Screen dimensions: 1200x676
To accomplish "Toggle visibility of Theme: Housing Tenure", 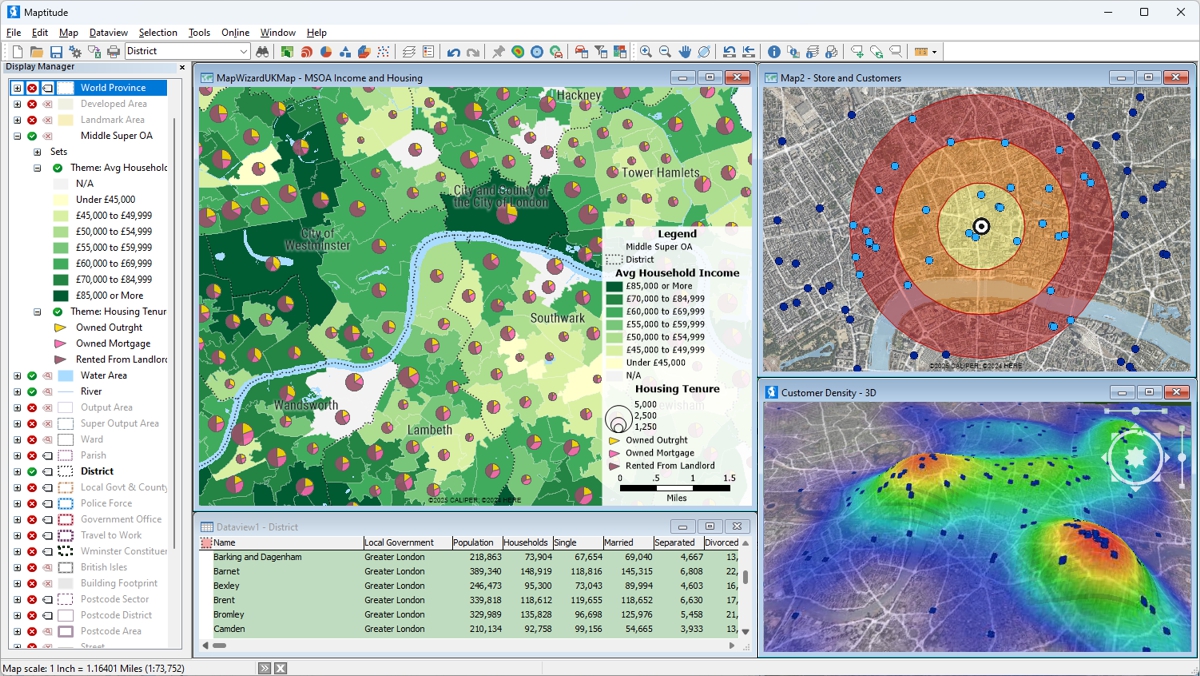I will [57, 311].
